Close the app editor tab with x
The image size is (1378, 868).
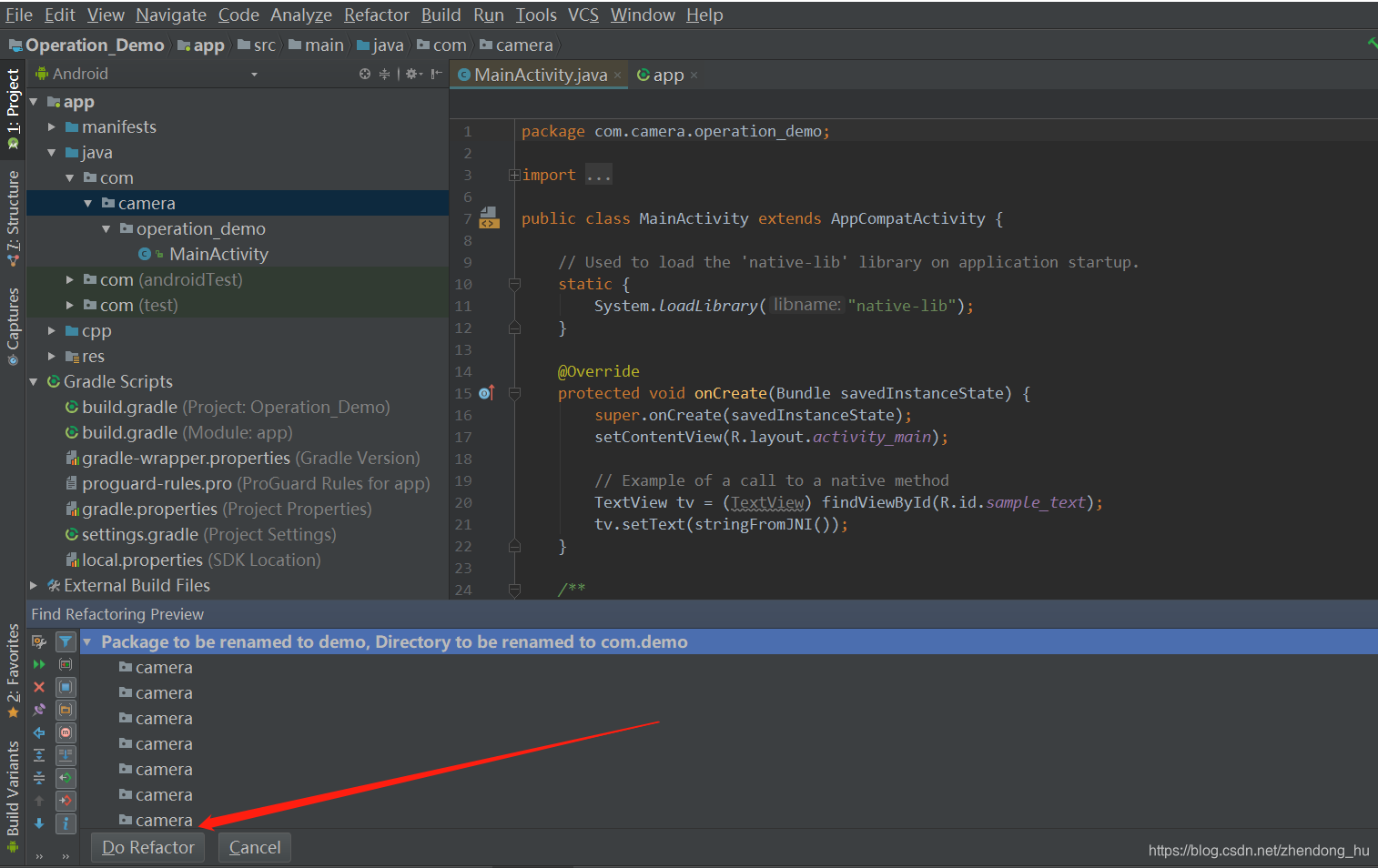click(x=694, y=76)
